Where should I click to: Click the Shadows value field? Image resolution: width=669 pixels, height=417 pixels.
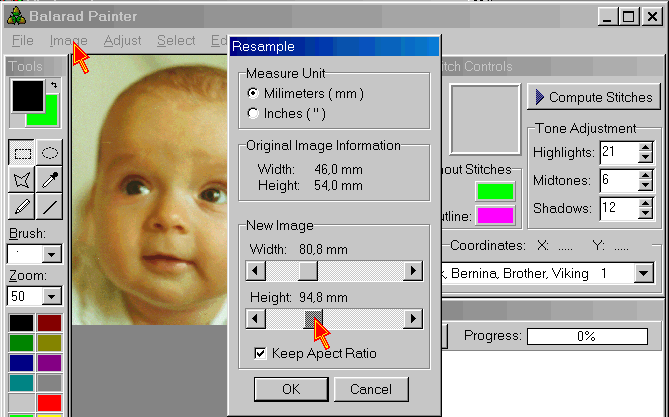(619, 209)
